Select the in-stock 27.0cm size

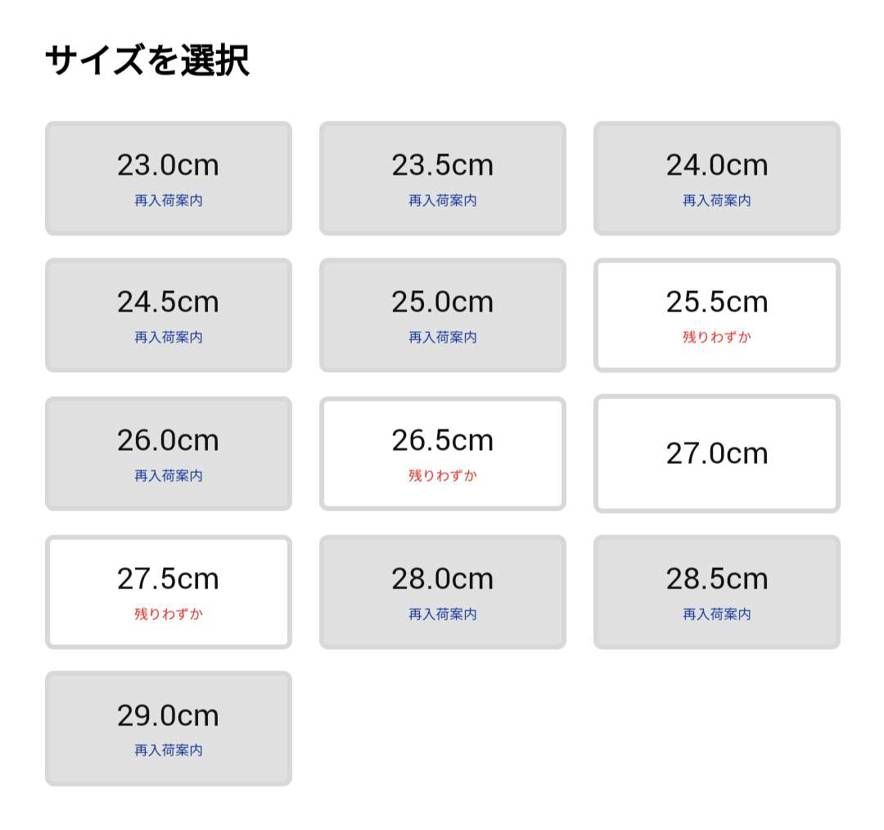click(x=716, y=453)
